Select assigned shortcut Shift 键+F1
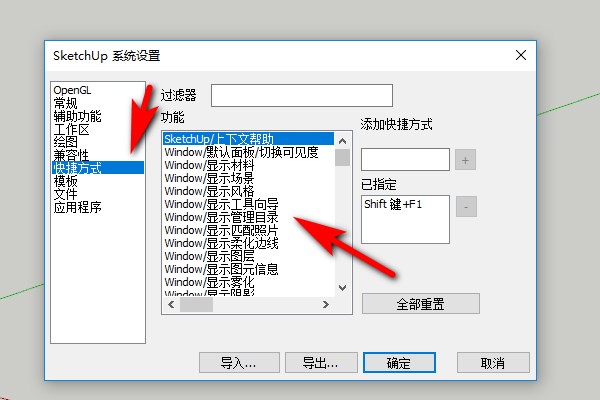Image resolution: width=600 pixels, height=400 pixels. (393, 204)
